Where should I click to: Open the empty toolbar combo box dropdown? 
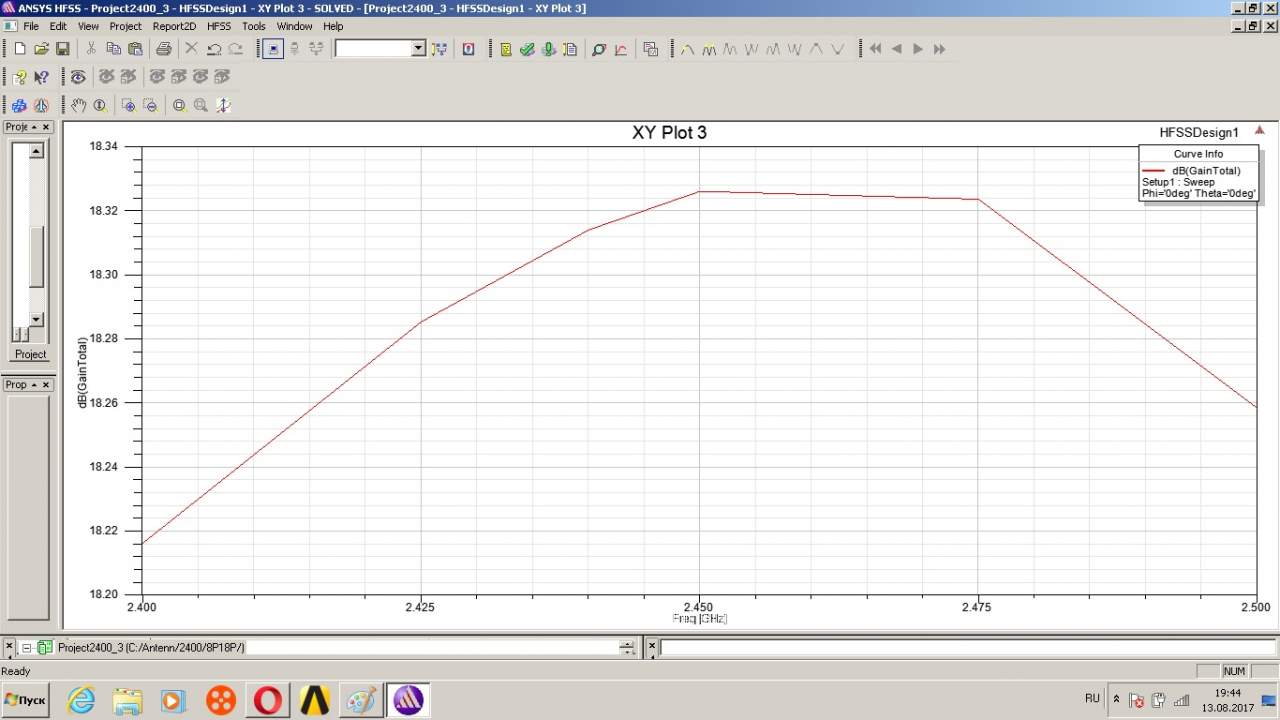click(418, 49)
